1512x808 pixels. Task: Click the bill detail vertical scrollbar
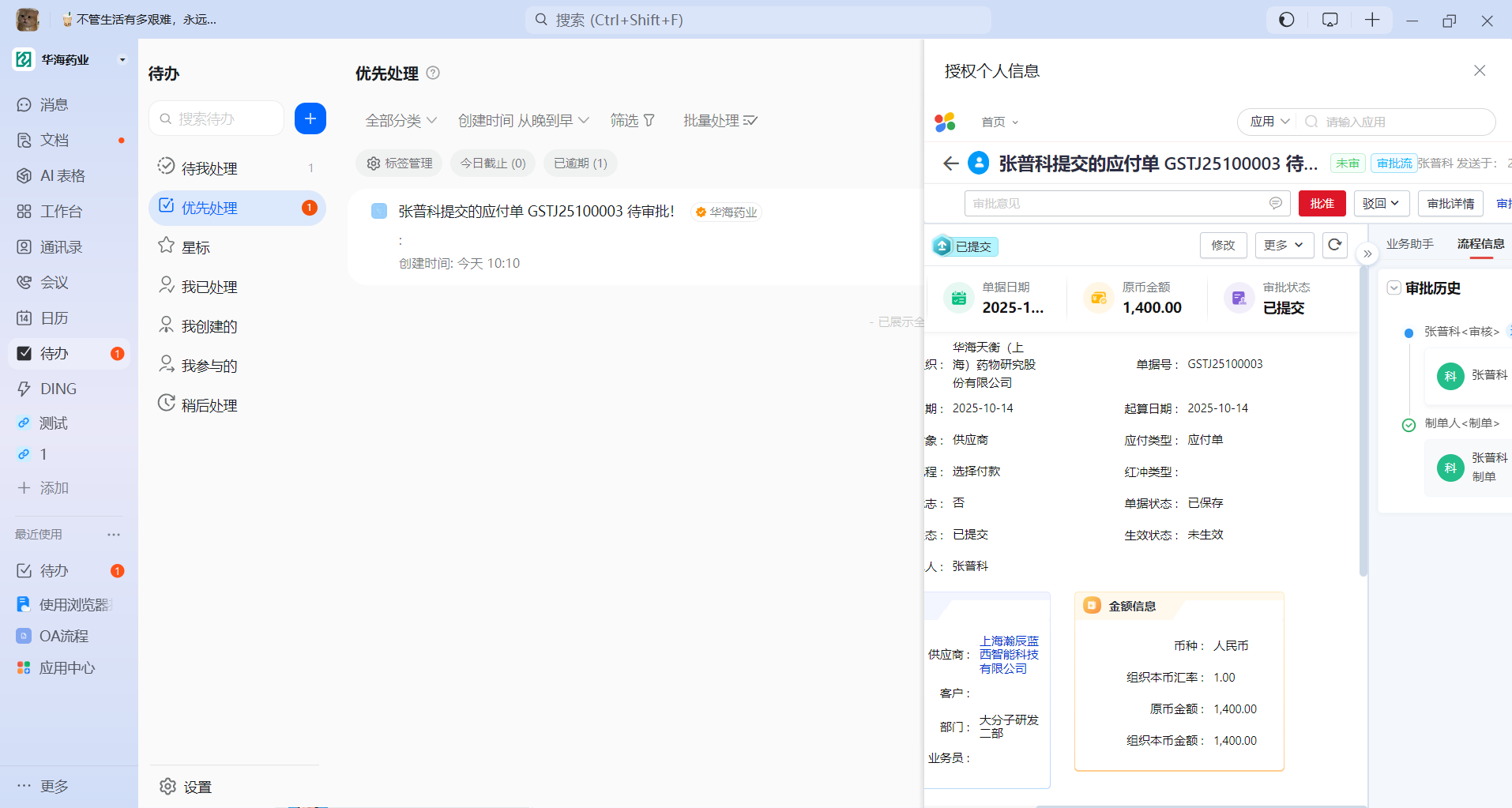tap(1363, 423)
